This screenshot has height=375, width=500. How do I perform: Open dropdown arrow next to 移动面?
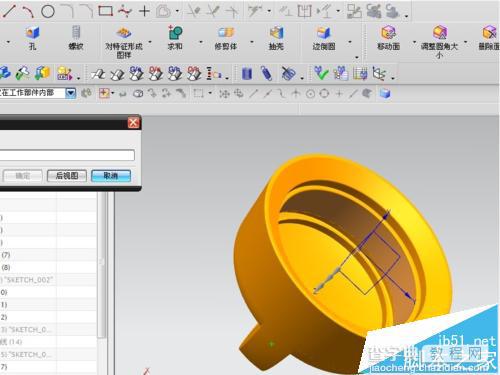click(x=414, y=42)
